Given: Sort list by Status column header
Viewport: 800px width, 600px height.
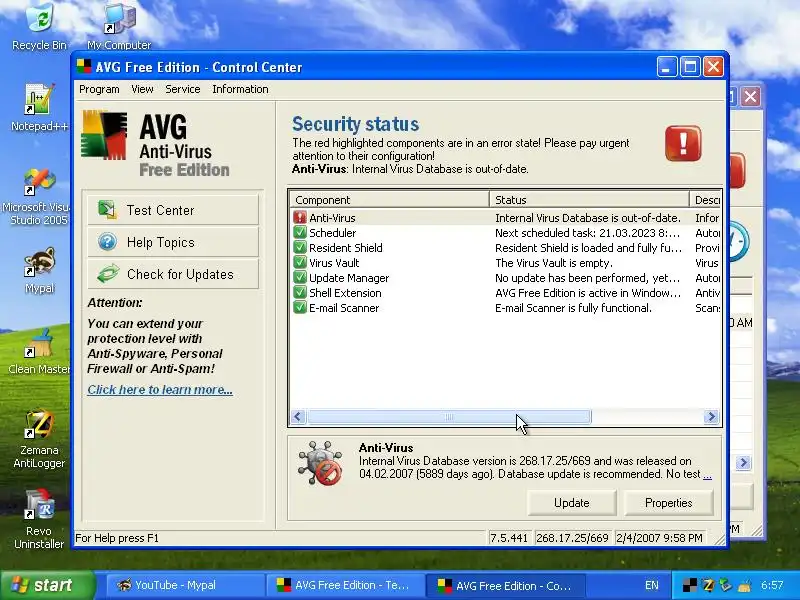Looking at the screenshot, I should coord(589,199).
